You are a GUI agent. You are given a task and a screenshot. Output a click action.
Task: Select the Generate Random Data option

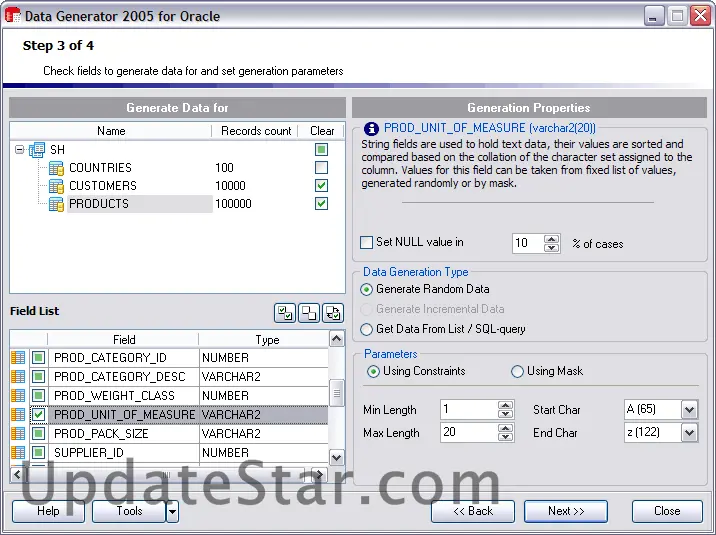pos(366,289)
